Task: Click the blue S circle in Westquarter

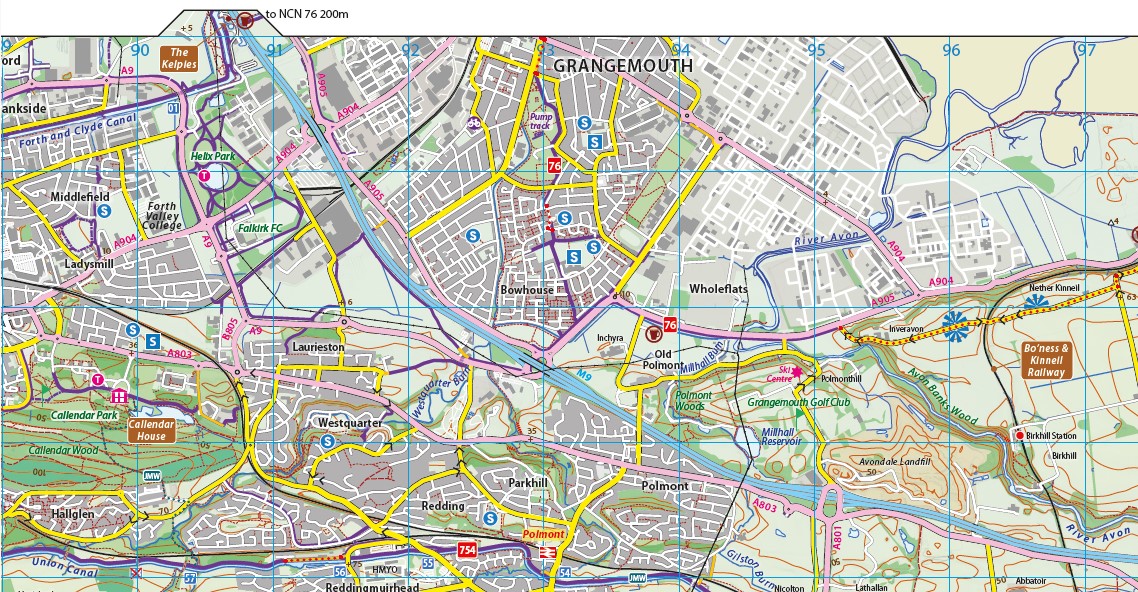Action: [x=327, y=441]
